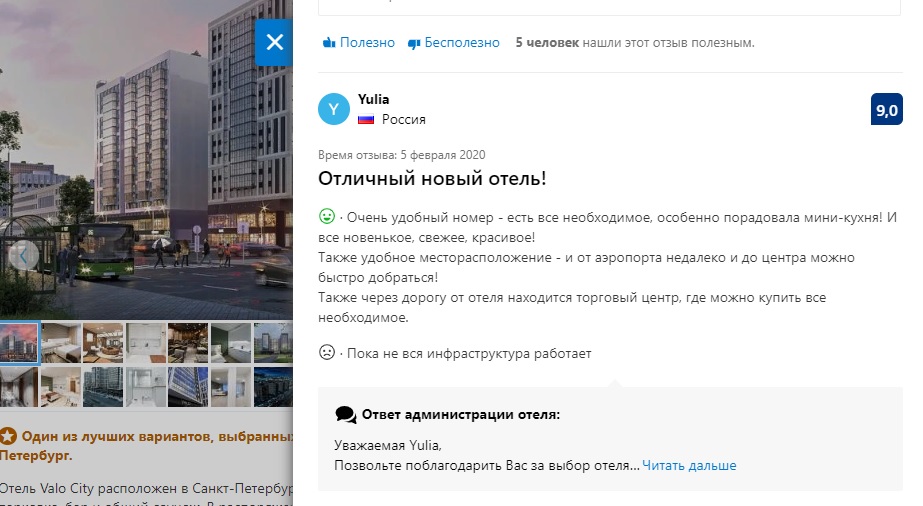The height and width of the screenshot is (506, 923).
Task: Select the towers with green lawn thumbnail
Action: (273, 342)
